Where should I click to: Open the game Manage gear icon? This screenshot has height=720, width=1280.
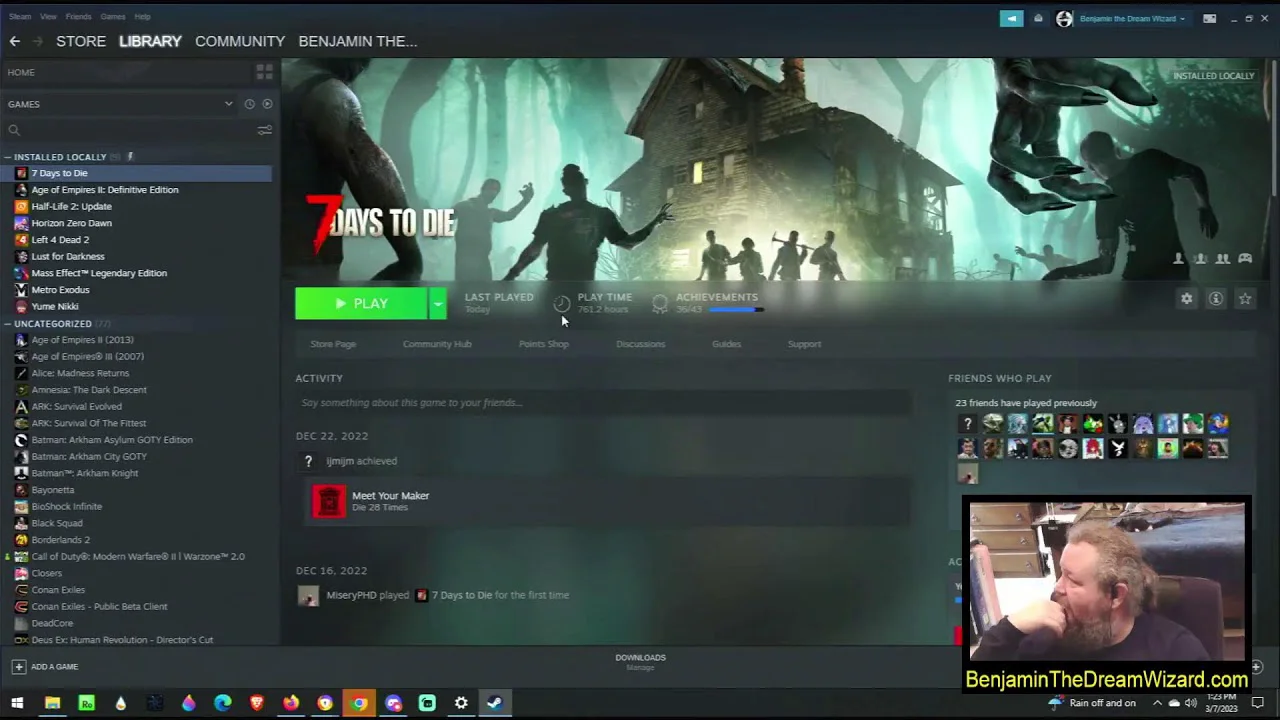point(1187,299)
